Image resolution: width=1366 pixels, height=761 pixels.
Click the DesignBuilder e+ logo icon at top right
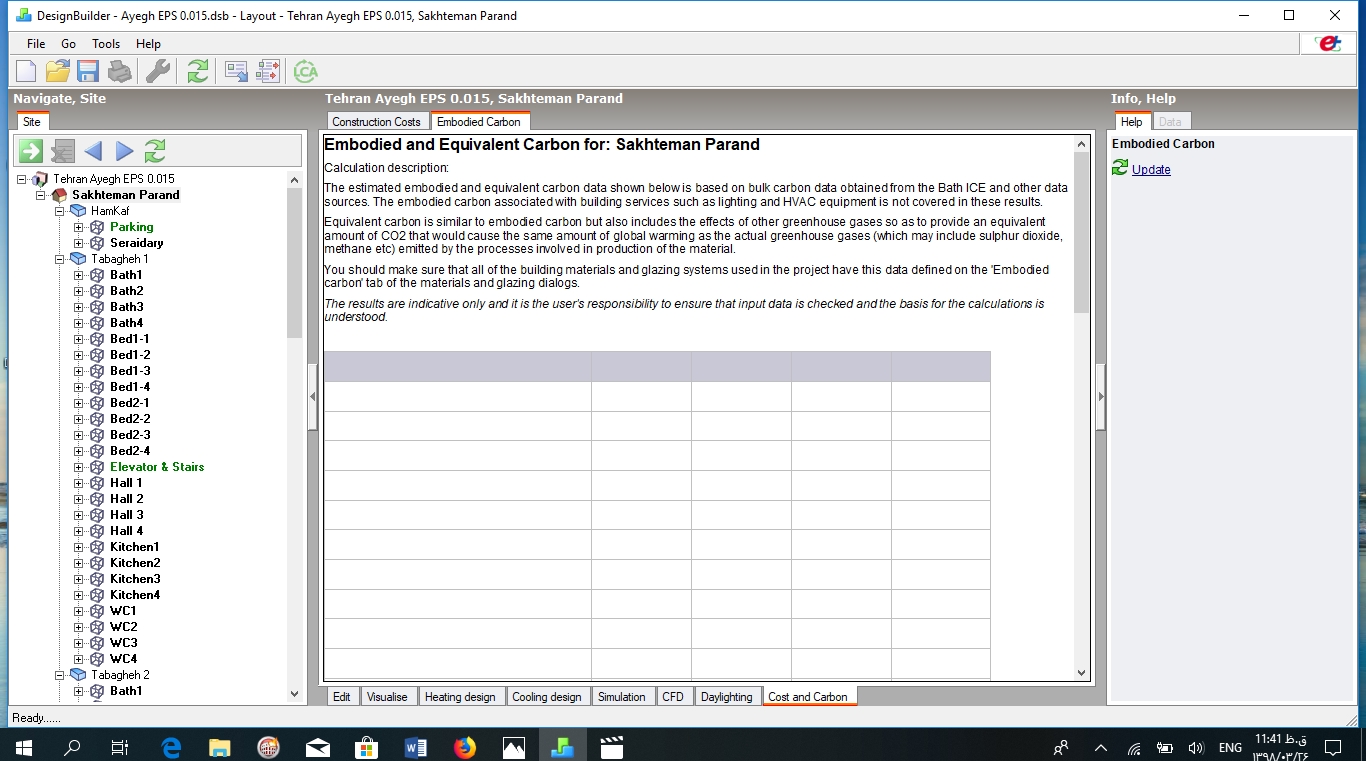1328,44
